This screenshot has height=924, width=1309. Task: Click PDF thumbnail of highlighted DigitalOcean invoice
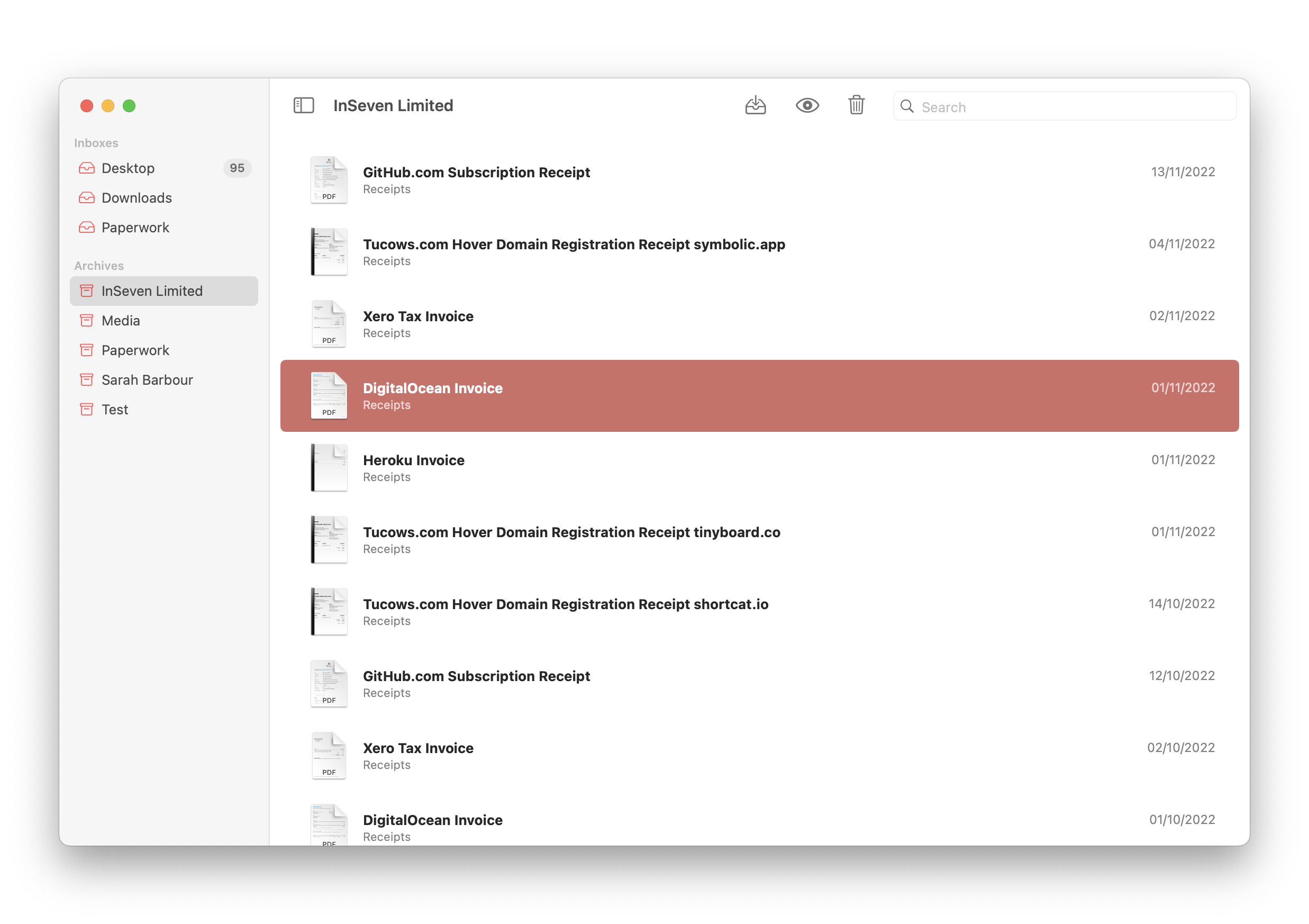(329, 396)
